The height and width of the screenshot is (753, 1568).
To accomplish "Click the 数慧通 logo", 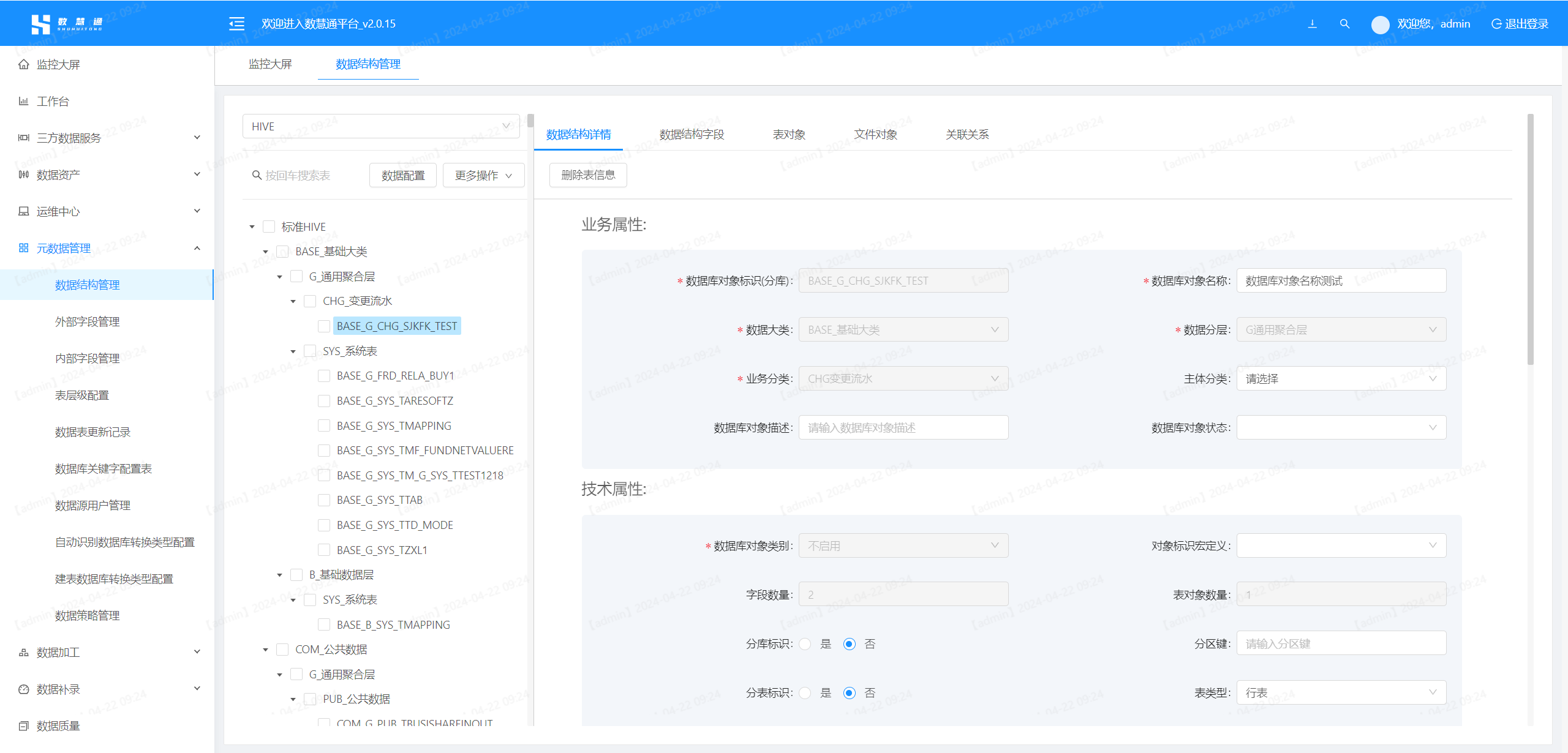I will coord(67,24).
